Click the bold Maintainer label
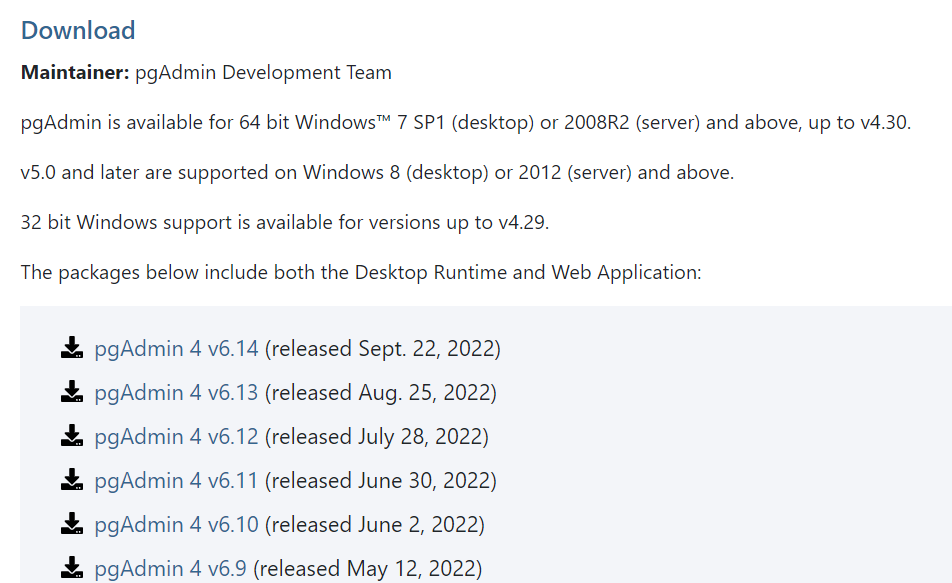This screenshot has height=583, width=952. pyautogui.click(x=75, y=73)
